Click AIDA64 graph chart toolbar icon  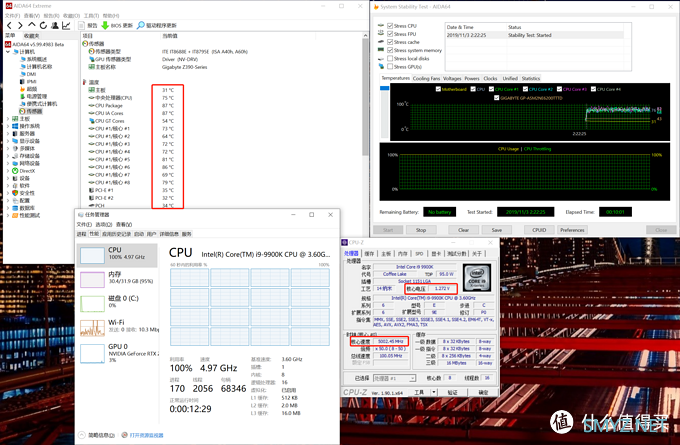[x=66, y=26]
